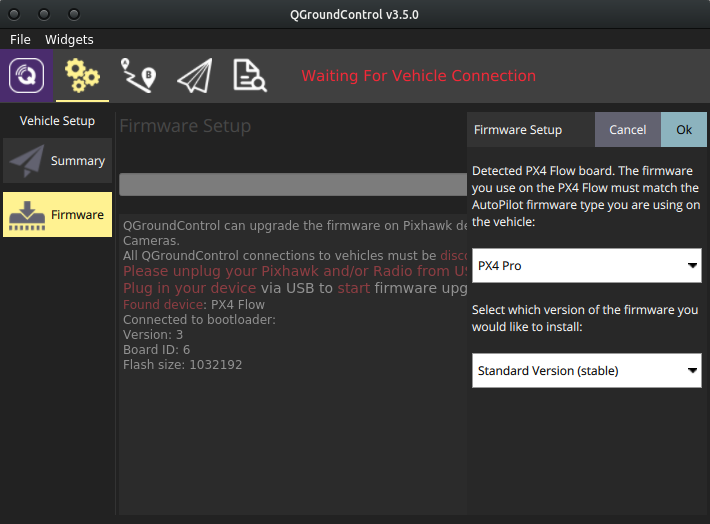Click the Flash size: 1032192 line
The image size is (710, 524).
182,365
